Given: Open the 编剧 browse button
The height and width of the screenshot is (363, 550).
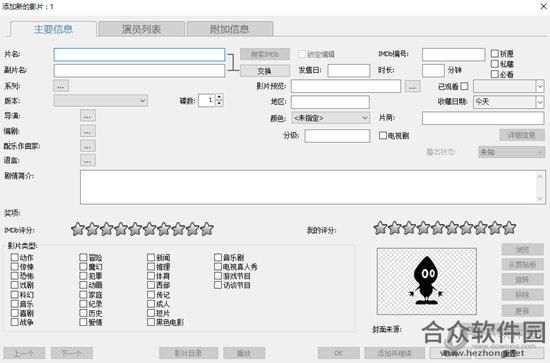Looking at the screenshot, I should (88, 131).
